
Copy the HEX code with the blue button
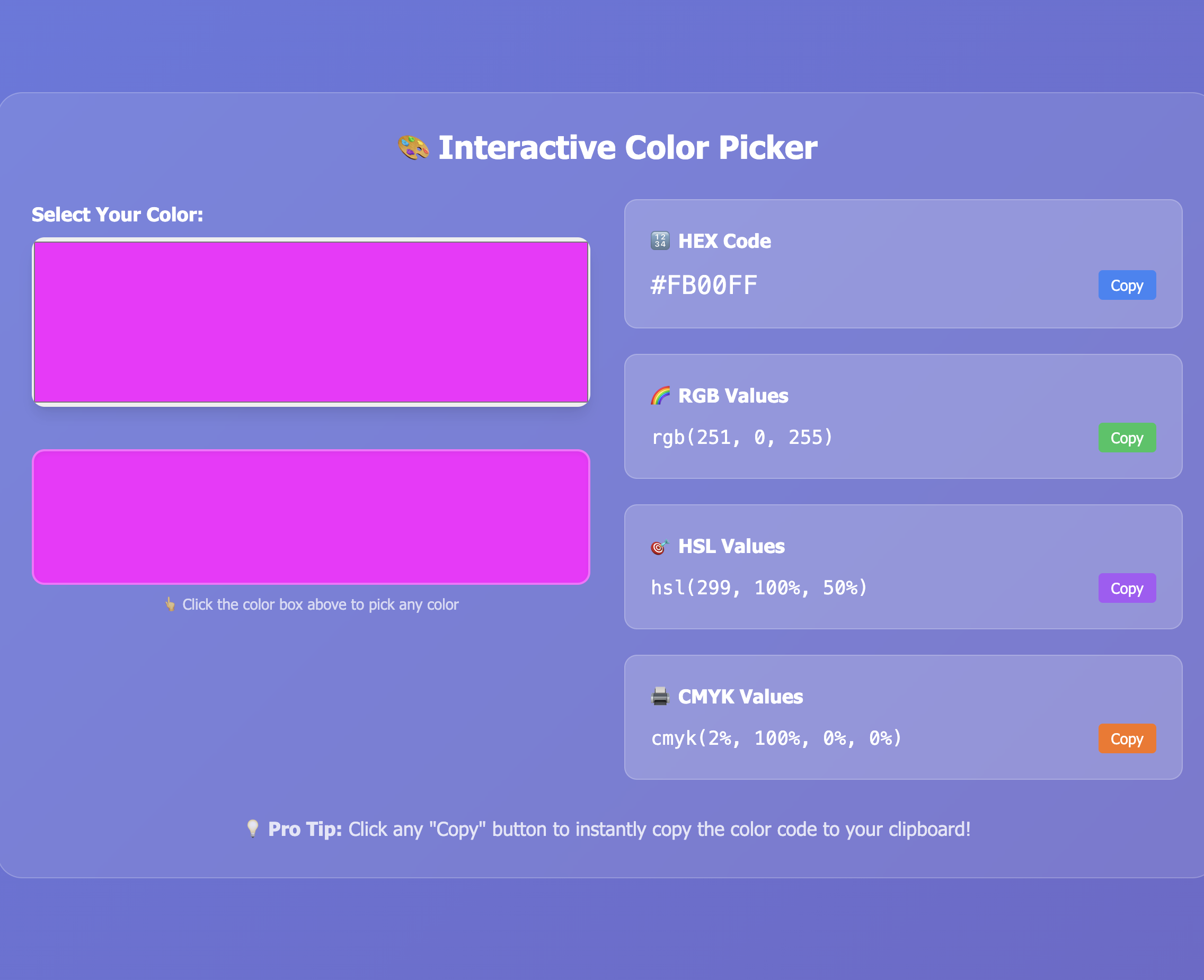point(1127,285)
